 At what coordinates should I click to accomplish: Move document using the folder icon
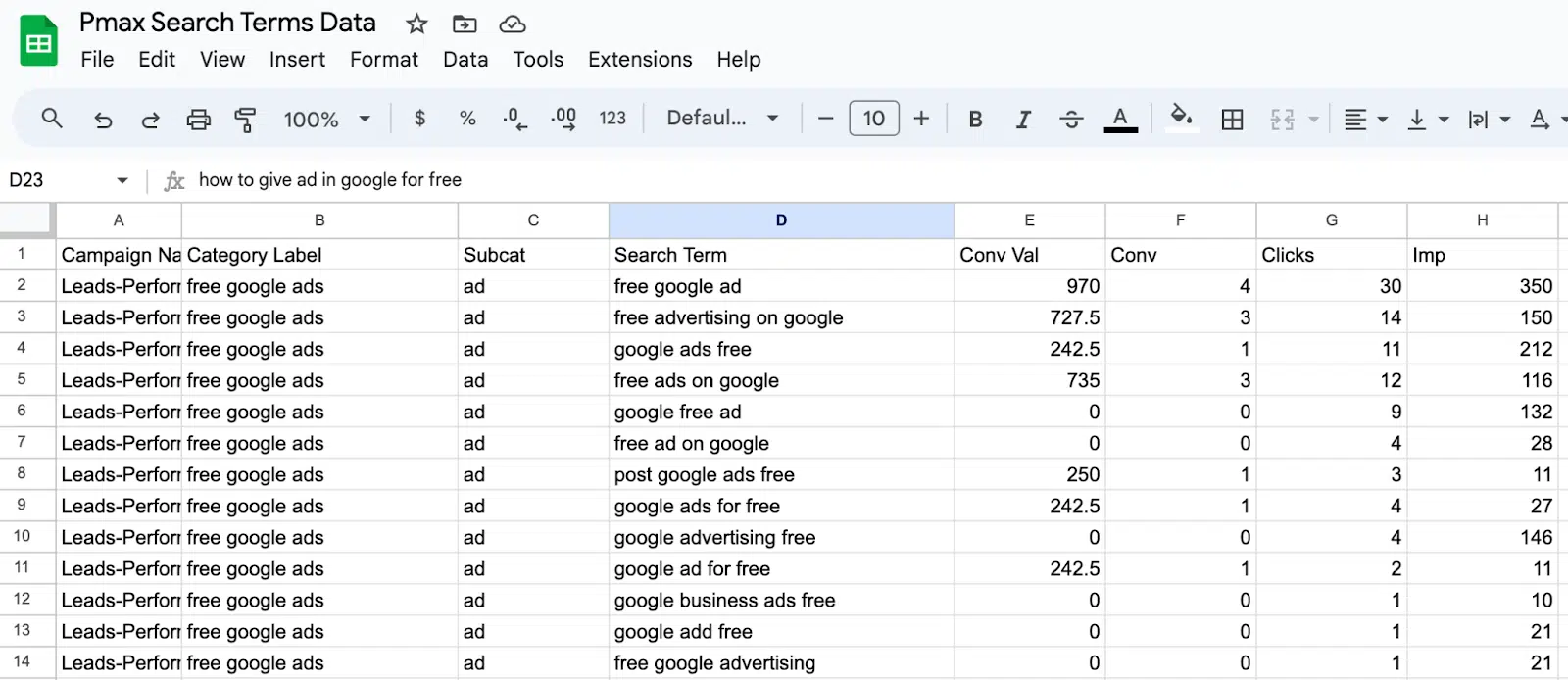(x=465, y=24)
